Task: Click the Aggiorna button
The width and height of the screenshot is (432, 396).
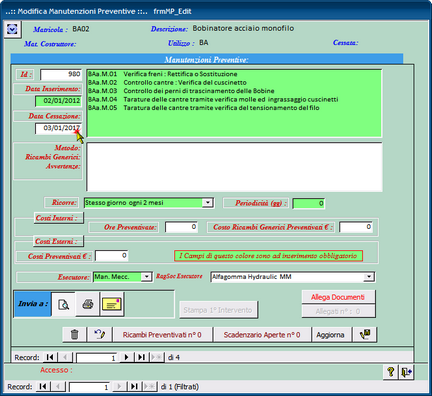Action: coord(330,334)
